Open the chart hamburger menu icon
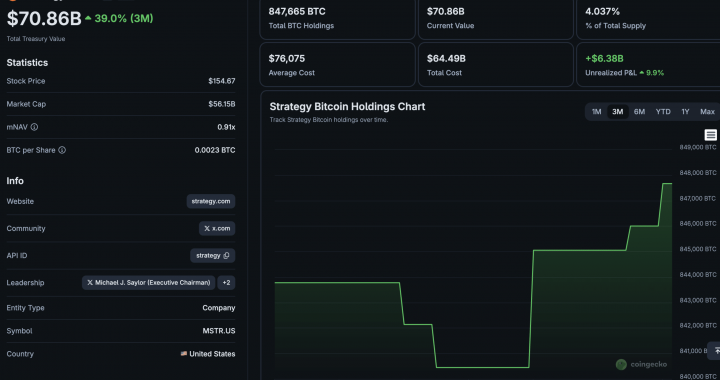The image size is (720, 380). [x=710, y=135]
